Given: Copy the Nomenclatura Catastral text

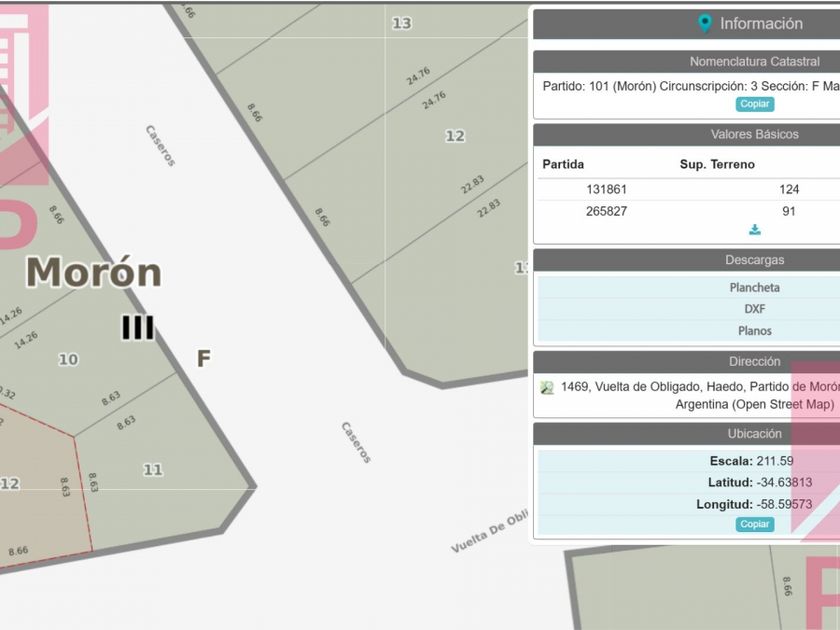Looking at the screenshot, I should [755, 104].
